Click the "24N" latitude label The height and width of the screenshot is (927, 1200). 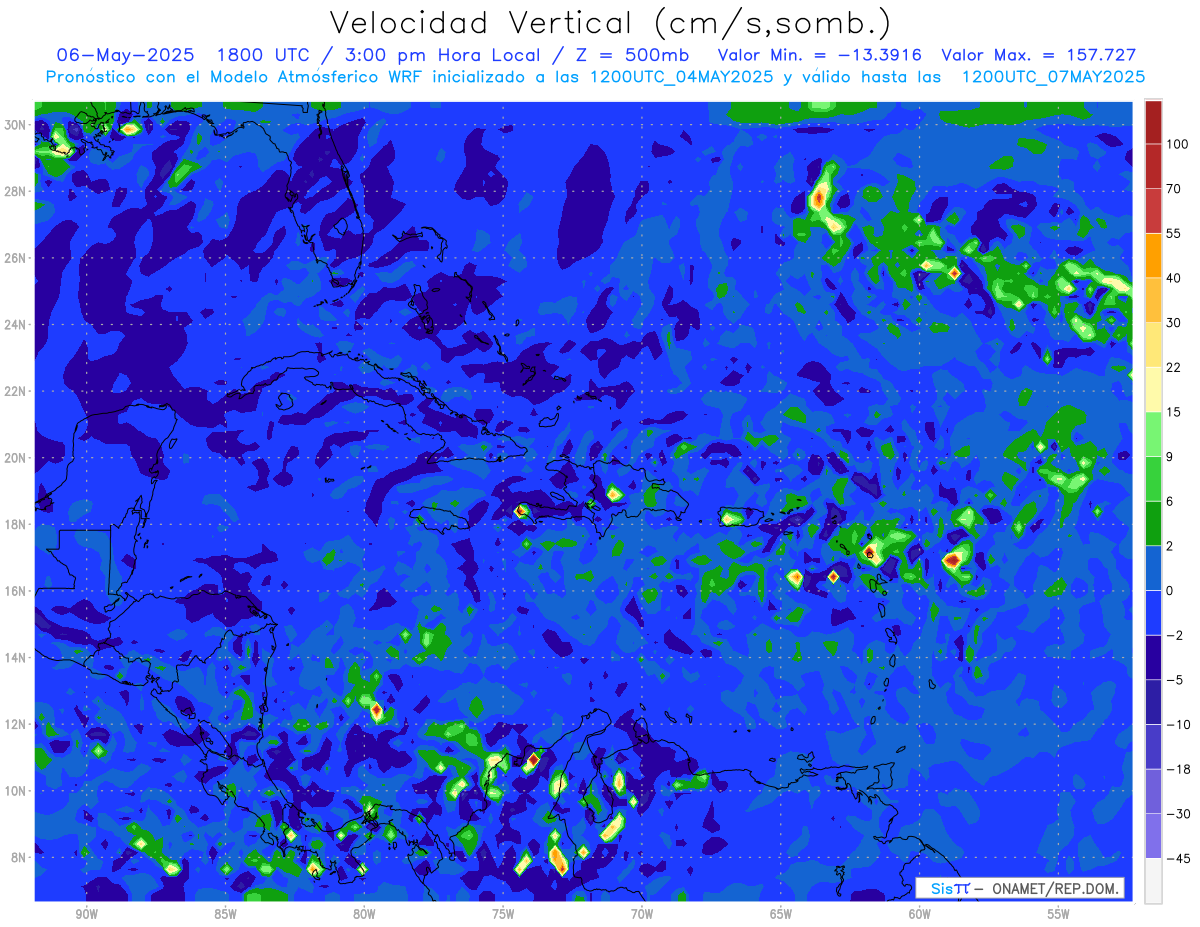point(15,325)
